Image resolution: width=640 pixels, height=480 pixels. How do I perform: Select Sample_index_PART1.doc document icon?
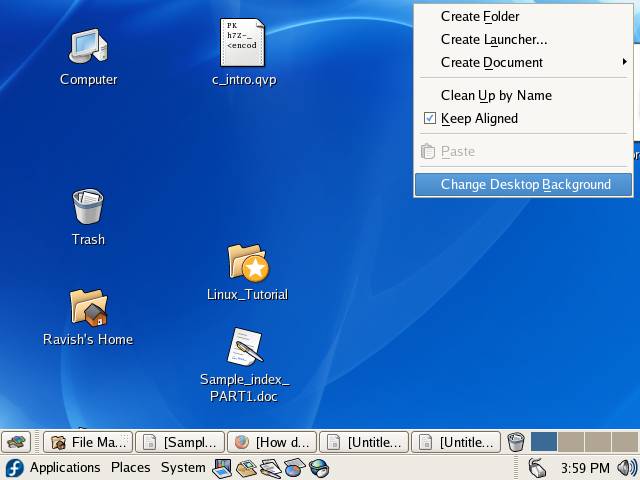coord(244,347)
